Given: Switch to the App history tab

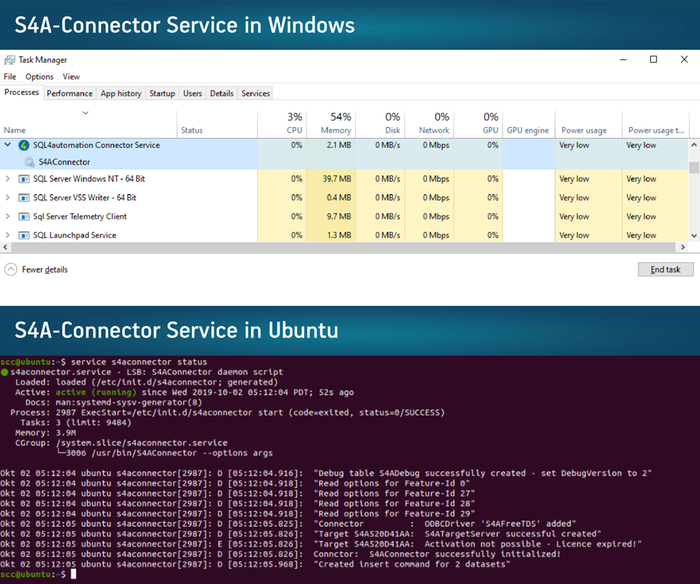Looking at the screenshot, I should tap(121, 93).
